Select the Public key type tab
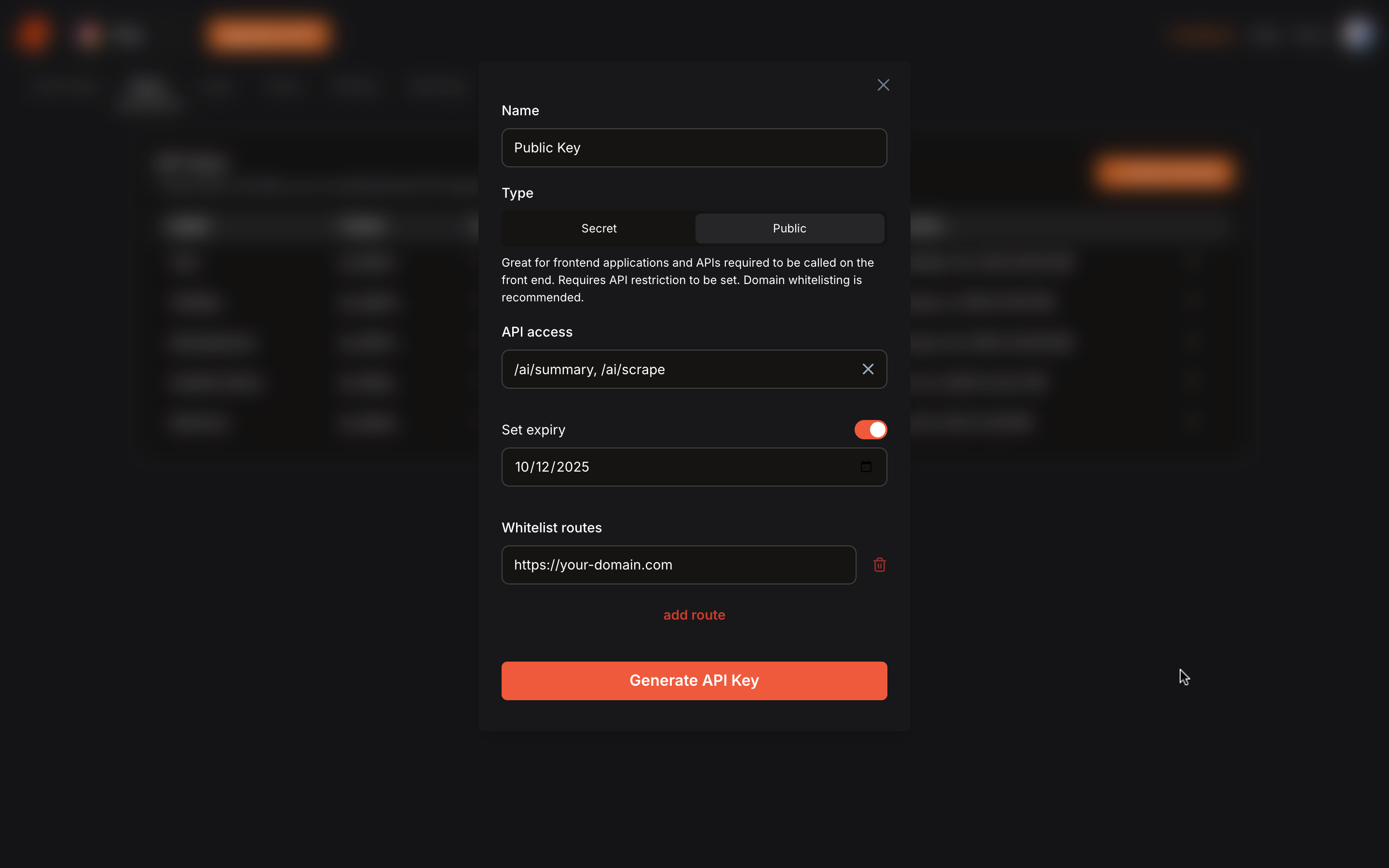This screenshot has height=868, width=1389. (x=789, y=228)
